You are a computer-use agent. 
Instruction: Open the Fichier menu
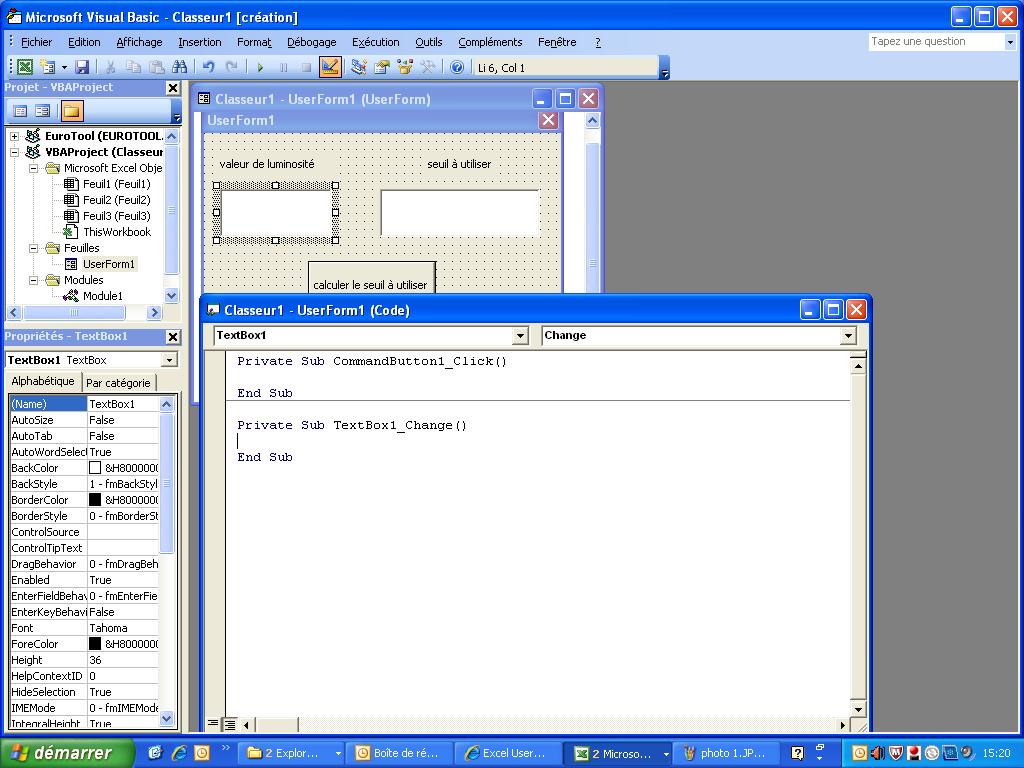37,42
